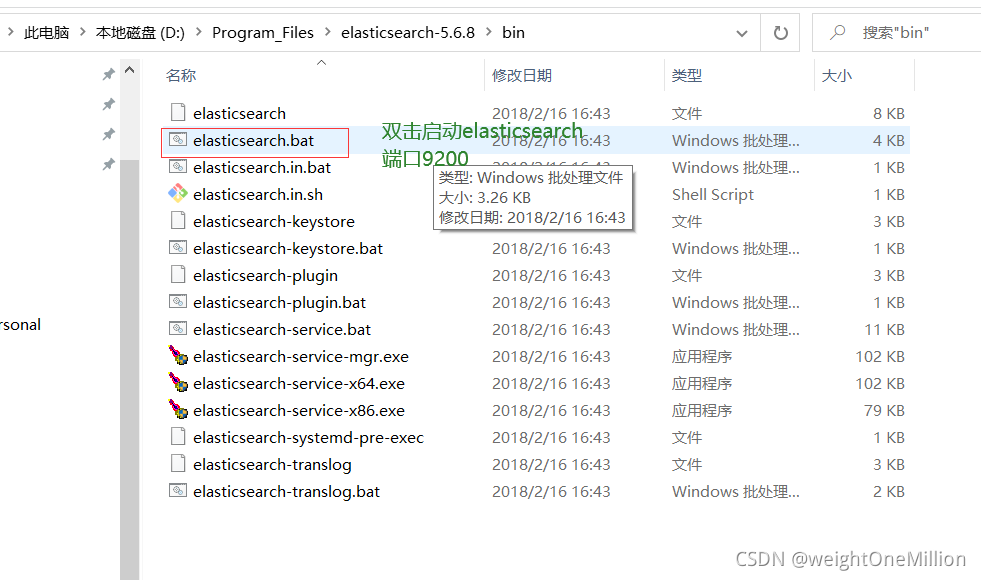Go to elasticsearch-5.6.8 in the breadcrumb

[408, 33]
